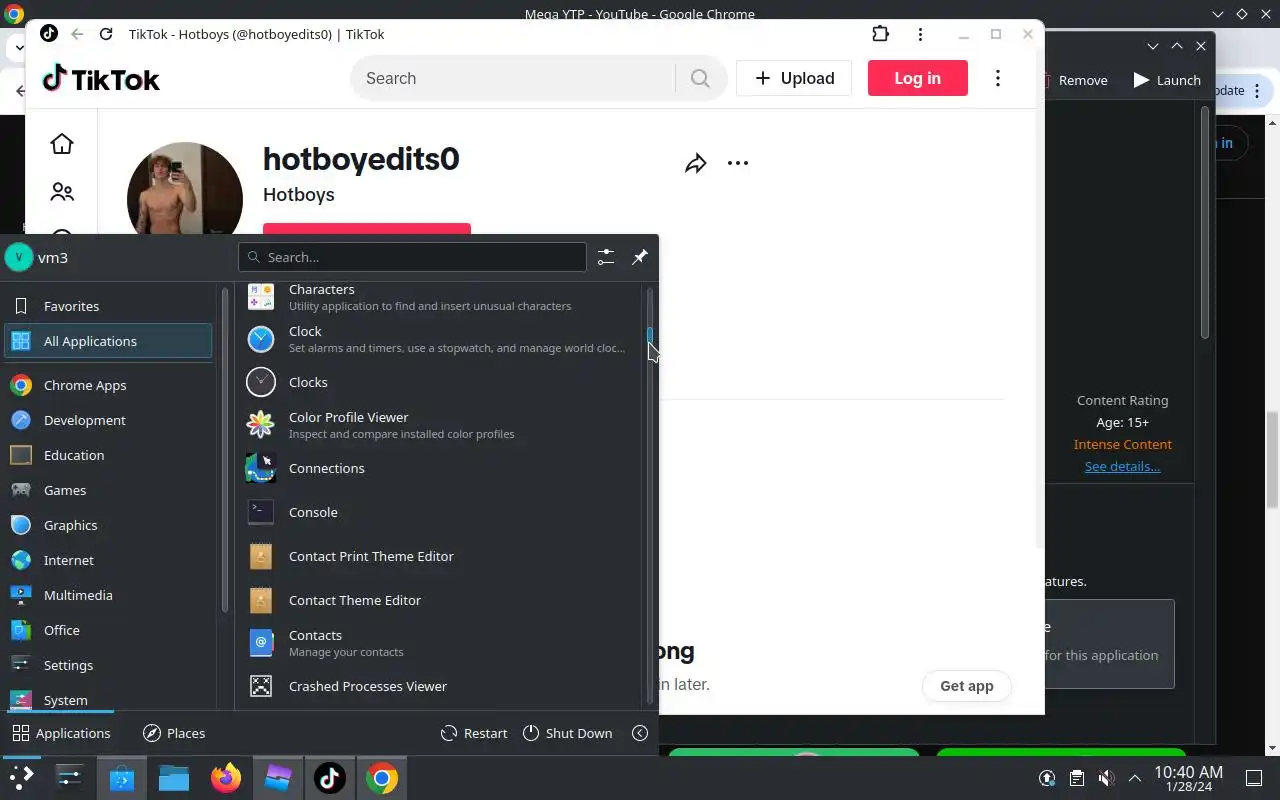
Task: Click the launcher Search field
Action: pyautogui.click(x=412, y=257)
